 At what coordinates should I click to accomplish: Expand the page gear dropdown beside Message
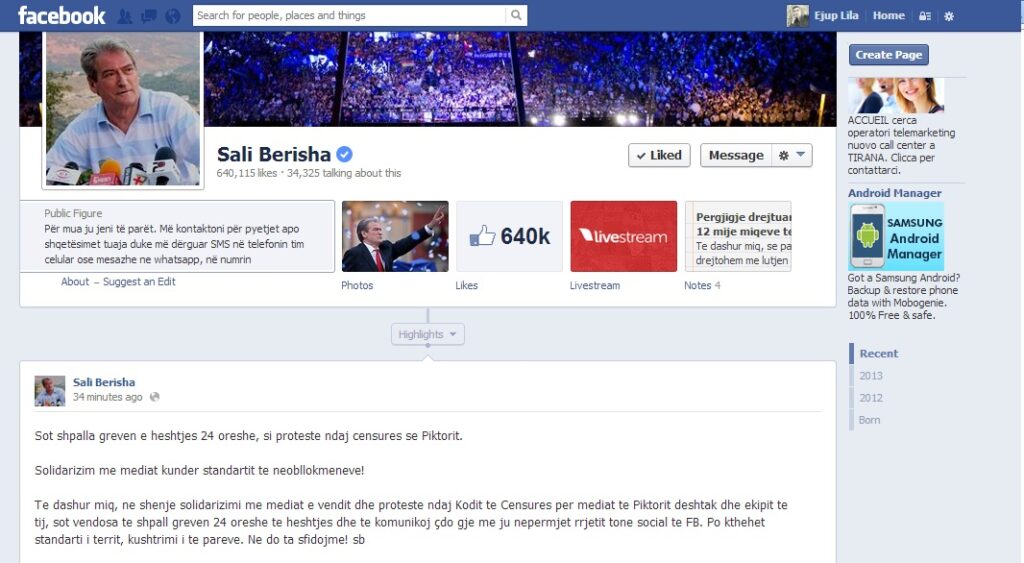click(792, 155)
